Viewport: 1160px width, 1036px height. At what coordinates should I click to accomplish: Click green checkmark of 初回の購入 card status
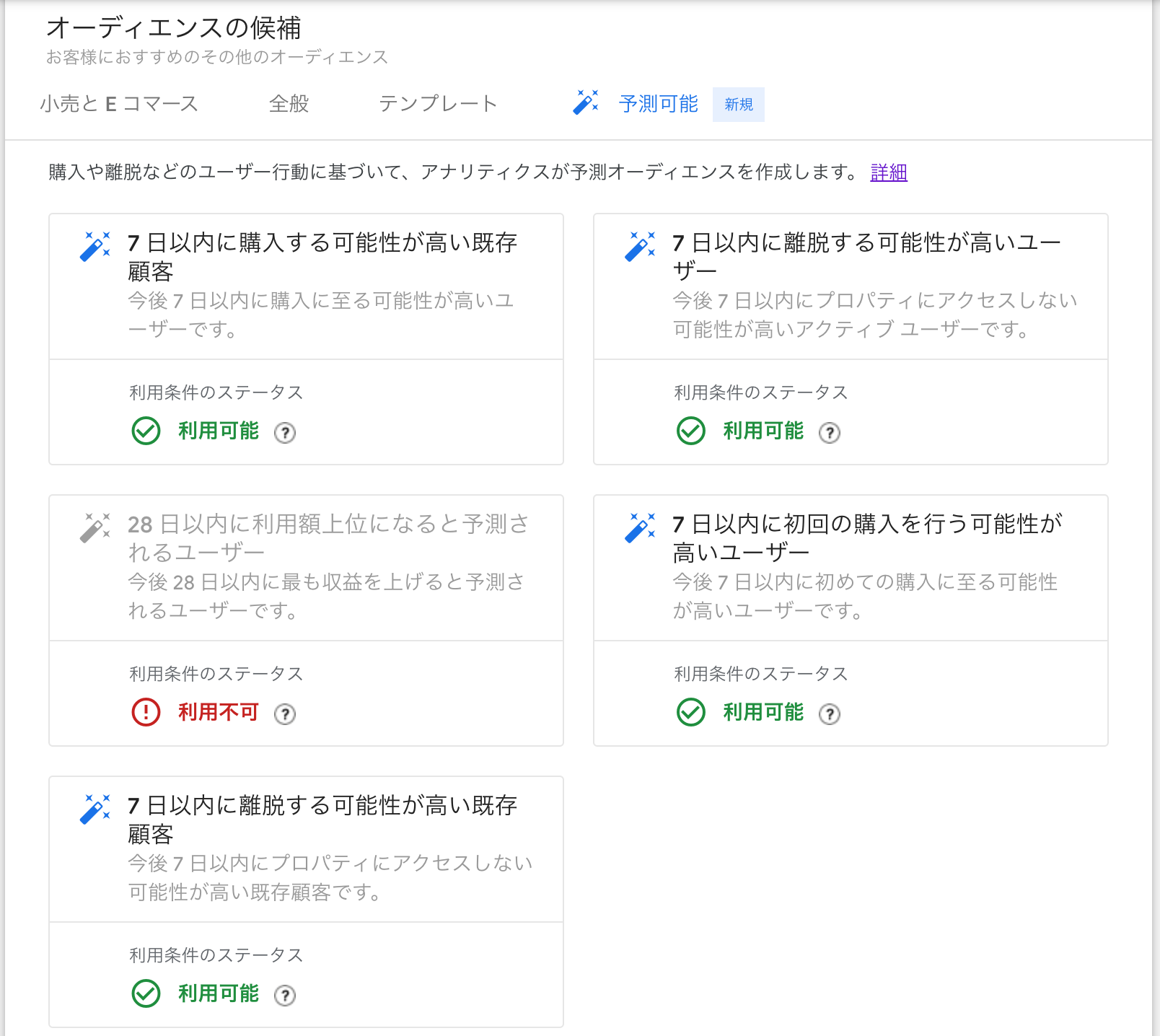690,712
